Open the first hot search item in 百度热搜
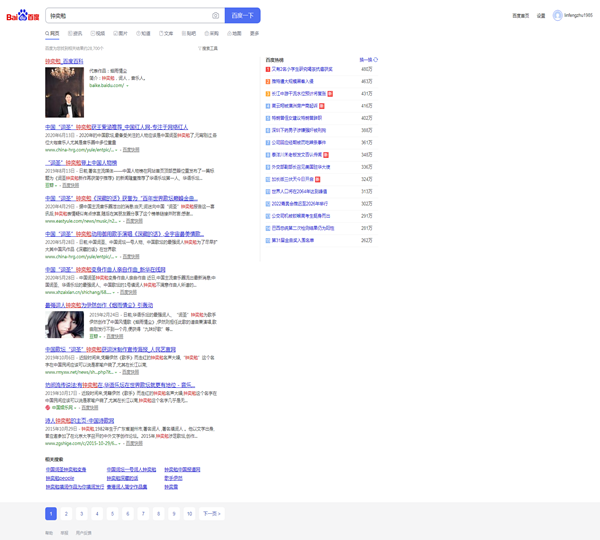Image resolution: width=600 pixels, height=540 pixels. click(x=305, y=69)
